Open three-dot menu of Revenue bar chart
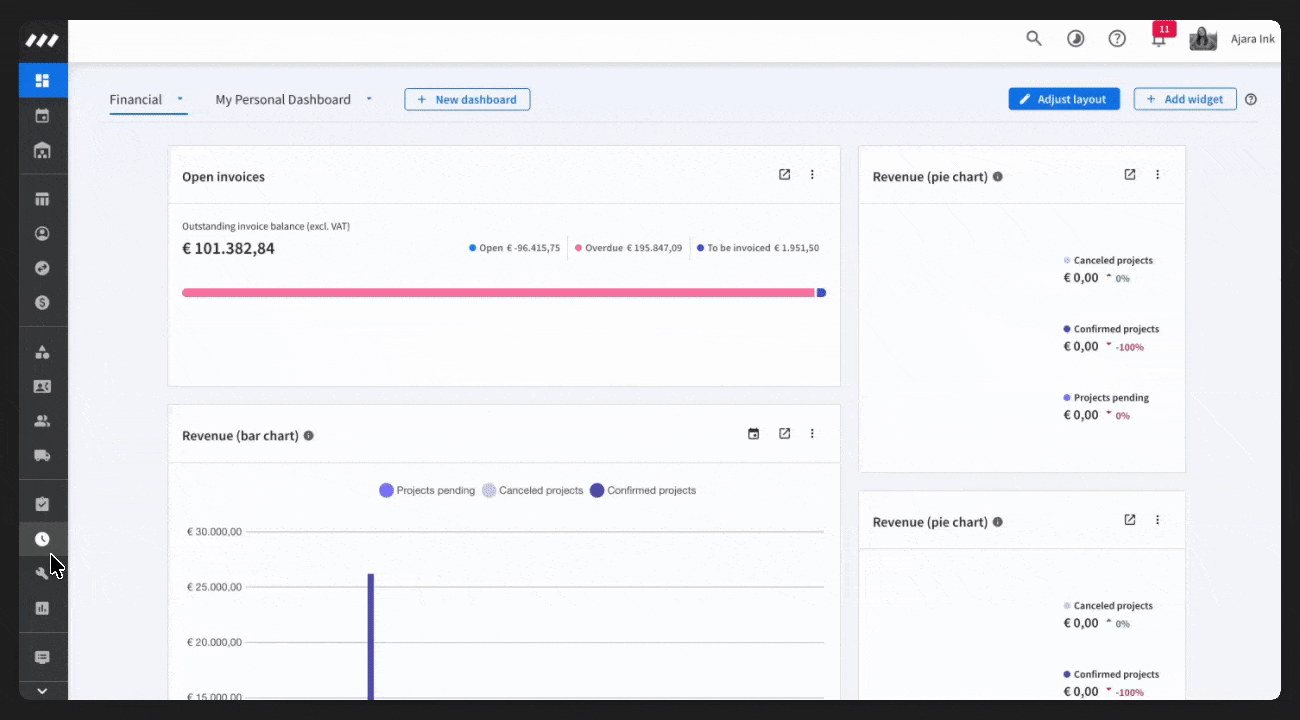 pos(812,433)
